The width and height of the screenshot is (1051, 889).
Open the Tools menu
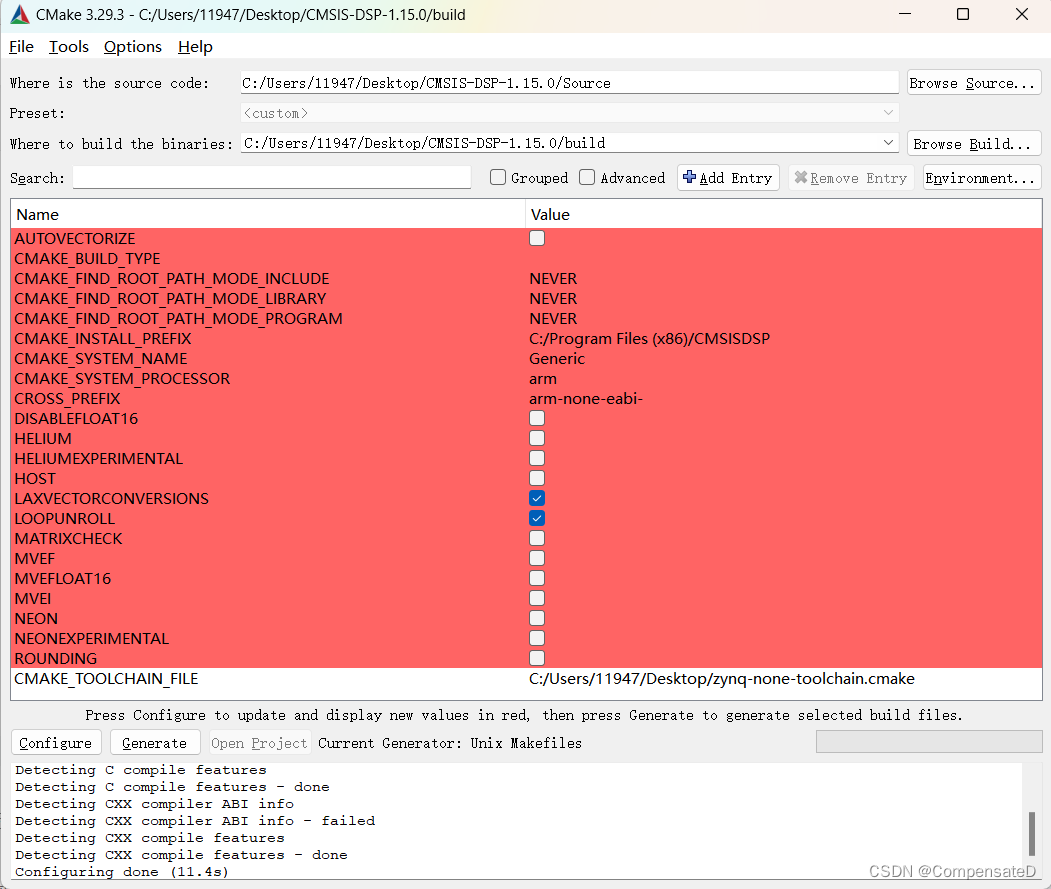pyautogui.click(x=68, y=46)
